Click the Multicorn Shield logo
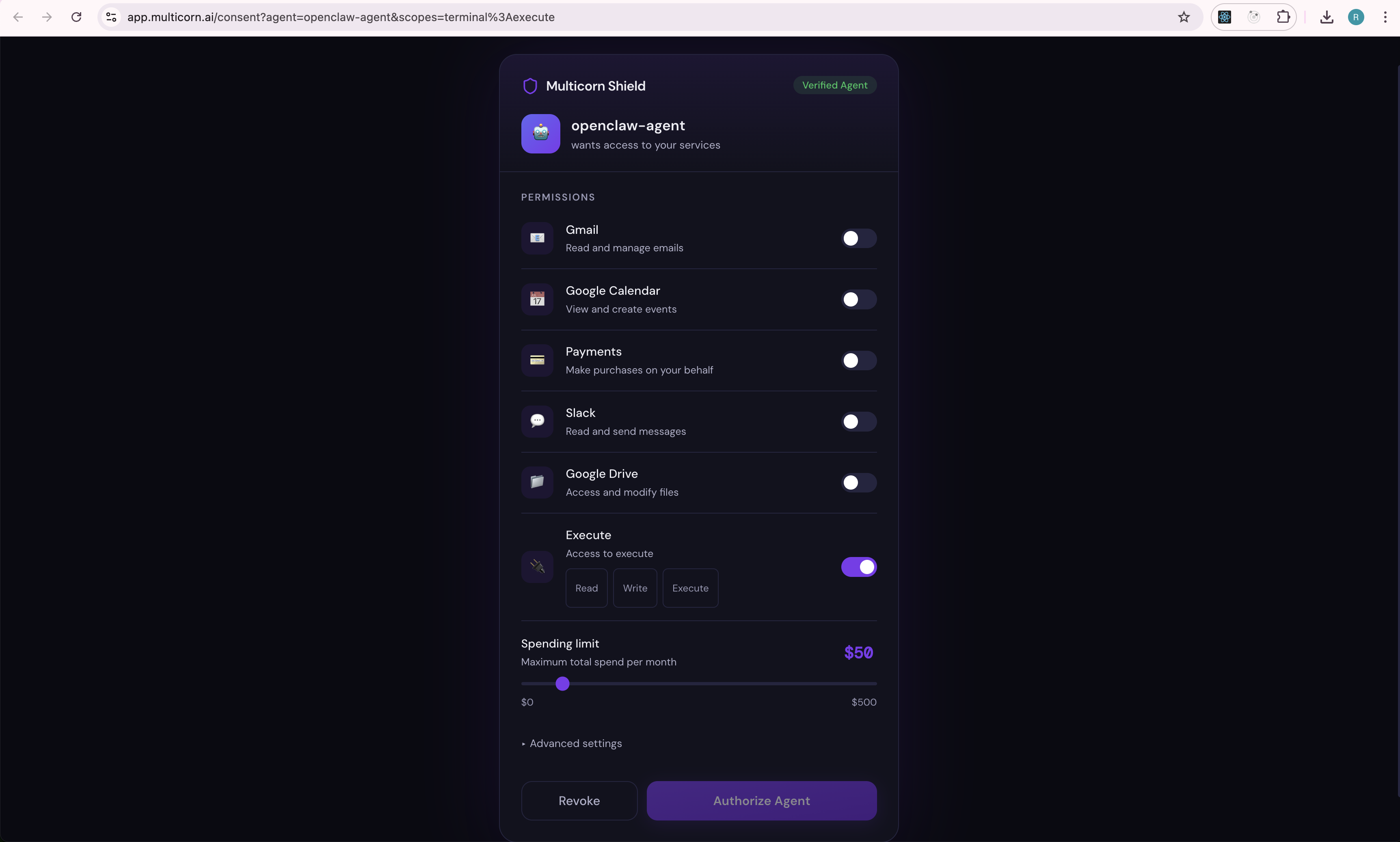This screenshot has height=842, width=1400. [x=530, y=86]
